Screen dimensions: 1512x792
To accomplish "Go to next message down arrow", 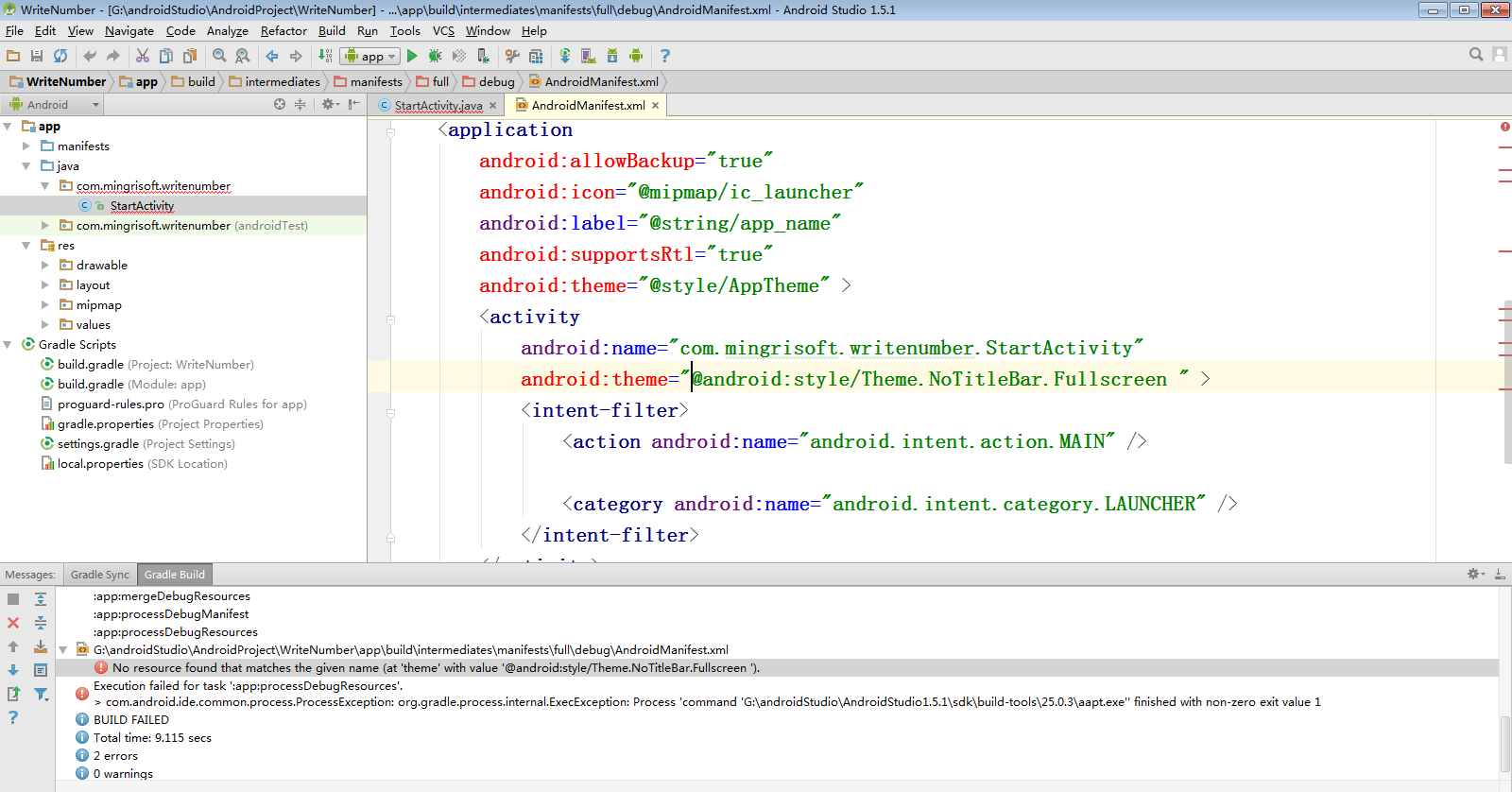I will 13,670.
